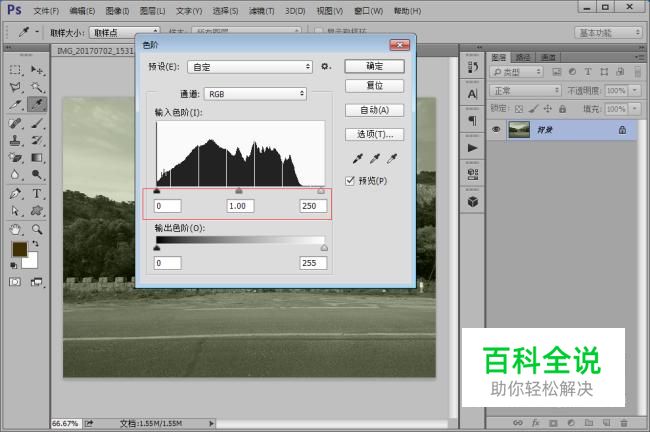Select the Pen tool

tap(15, 193)
